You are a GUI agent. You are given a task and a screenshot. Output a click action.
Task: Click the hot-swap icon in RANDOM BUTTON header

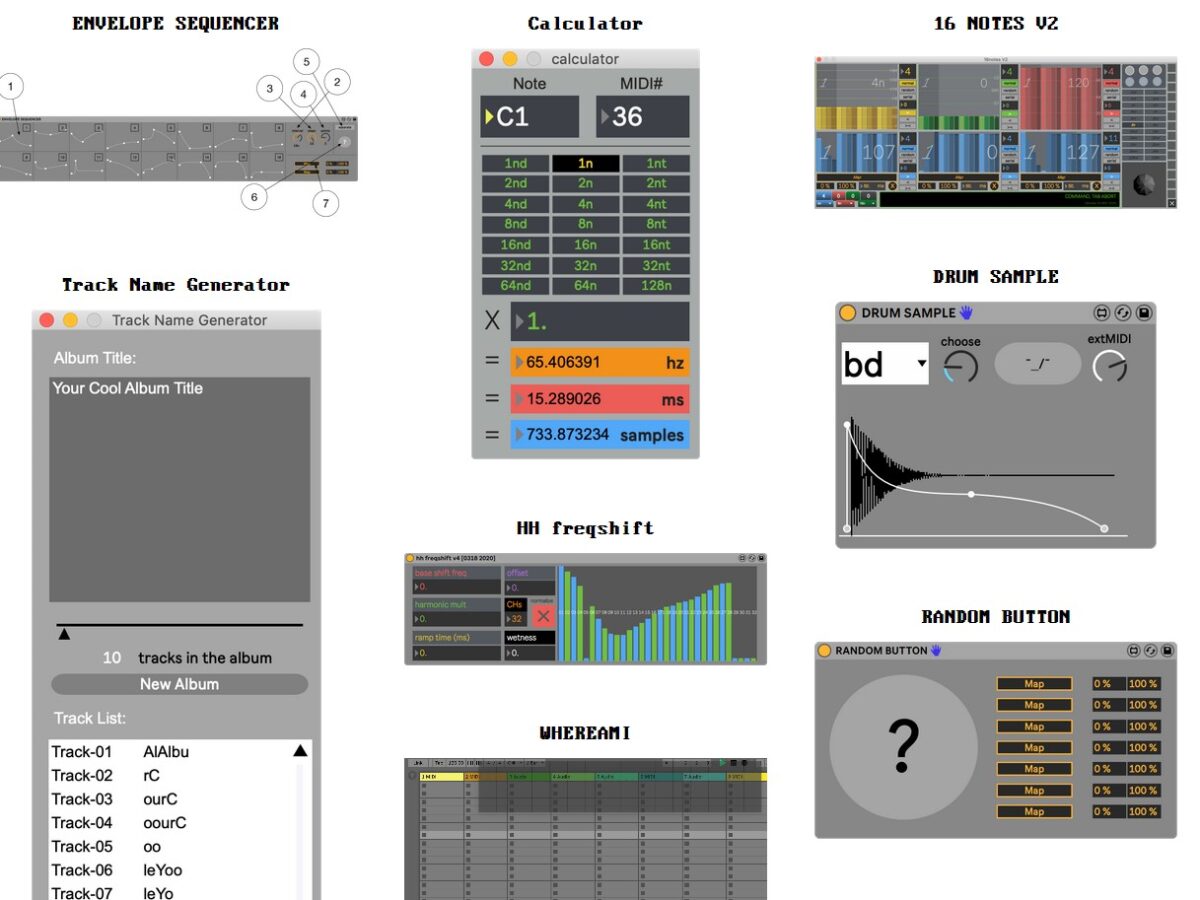1133,650
